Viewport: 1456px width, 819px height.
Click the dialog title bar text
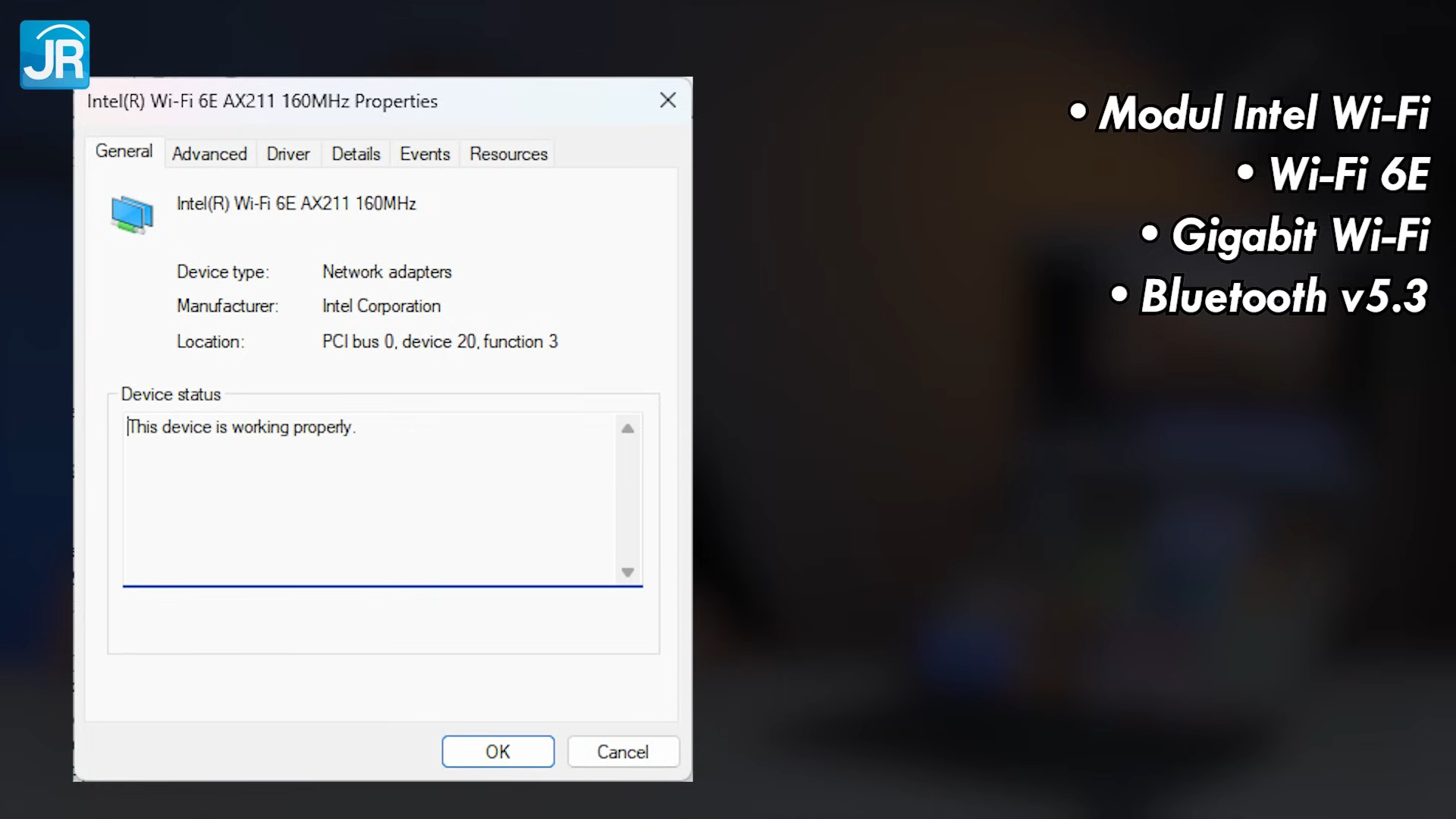(262, 101)
